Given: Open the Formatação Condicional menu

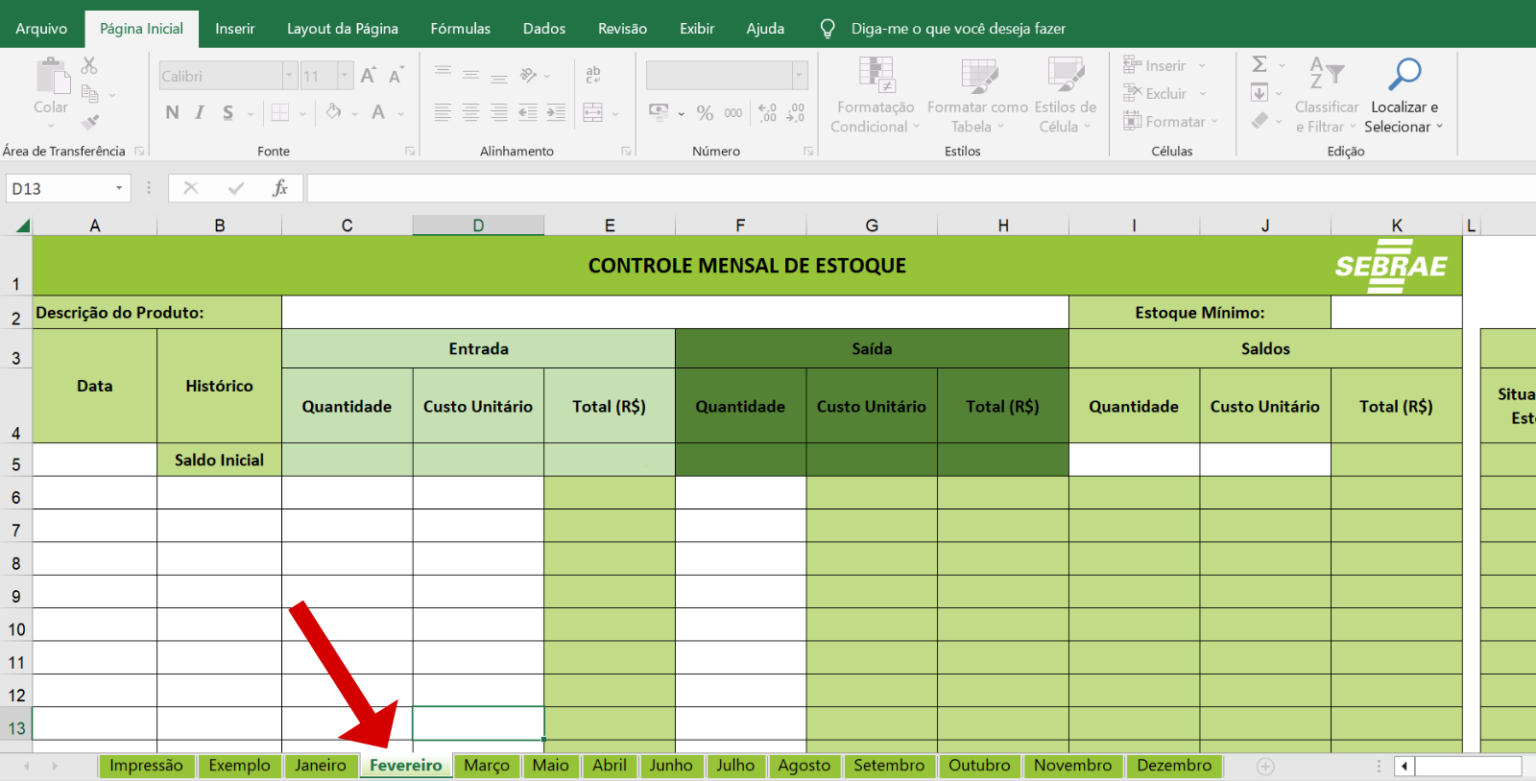Looking at the screenshot, I should [874, 95].
